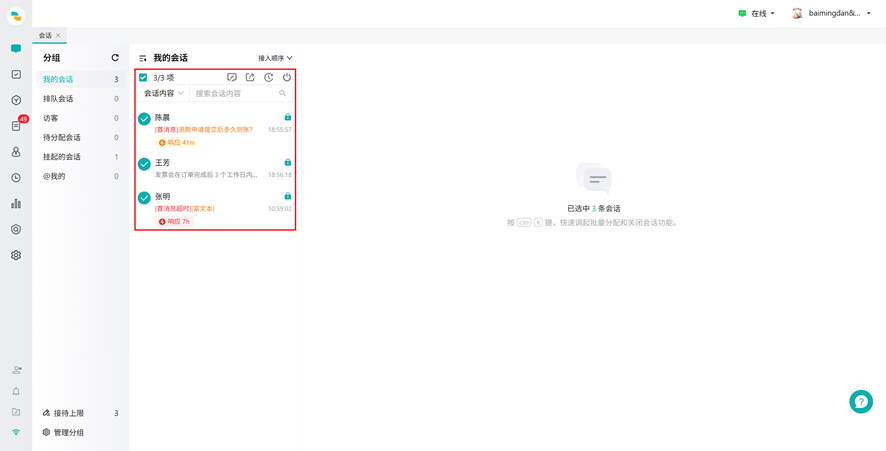Open the history clock sidebar icon
The height and width of the screenshot is (451, 886).
[x=16, y=177]
